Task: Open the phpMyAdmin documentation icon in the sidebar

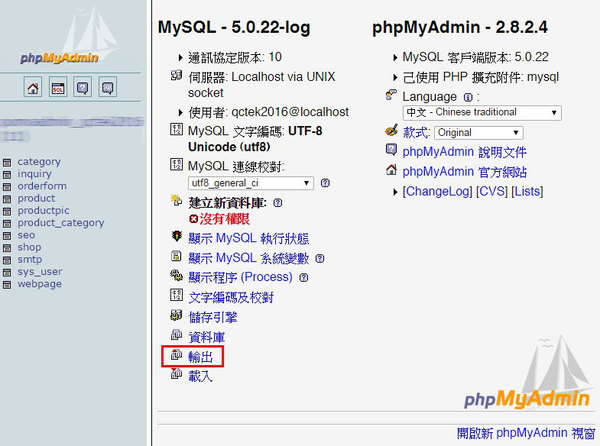Action: [83, 87]
